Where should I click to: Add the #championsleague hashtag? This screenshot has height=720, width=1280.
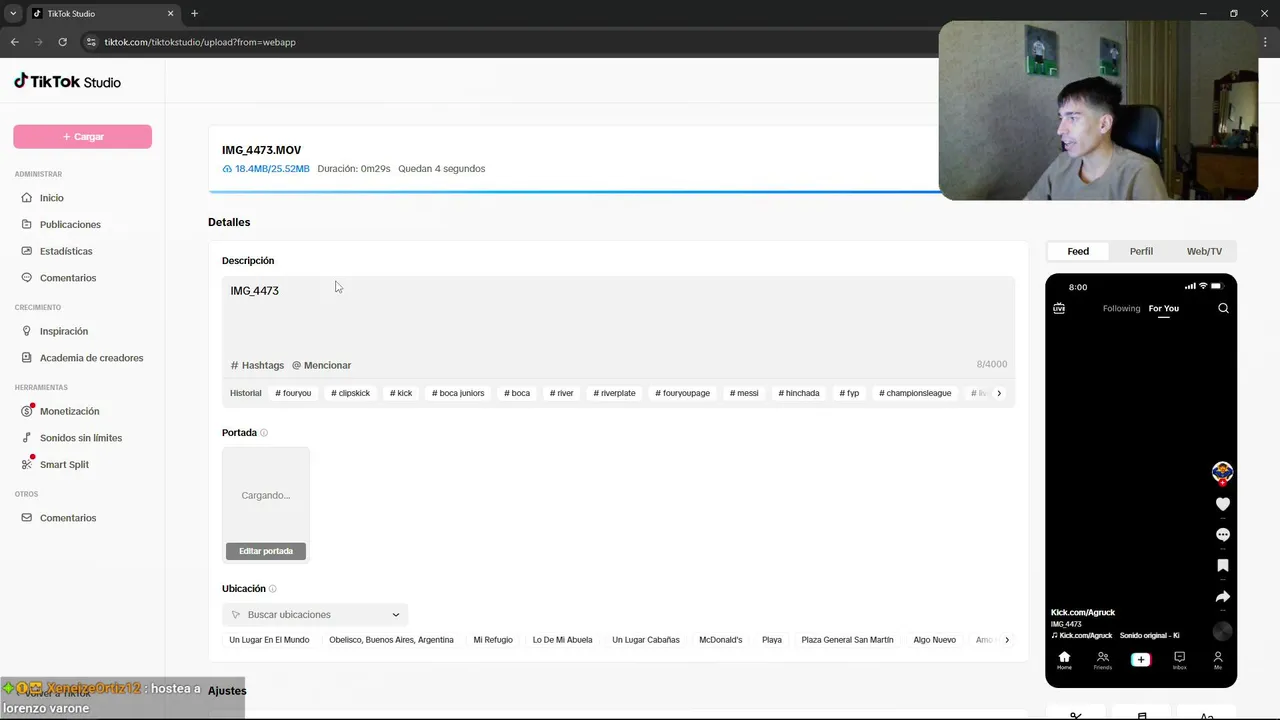coord(915,393)
